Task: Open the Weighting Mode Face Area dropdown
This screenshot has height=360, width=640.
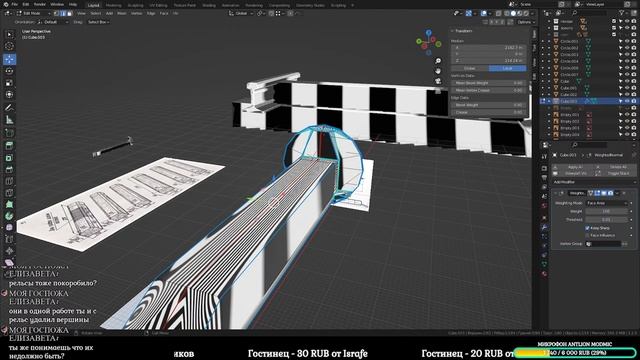Action: (x=607, y=203)
